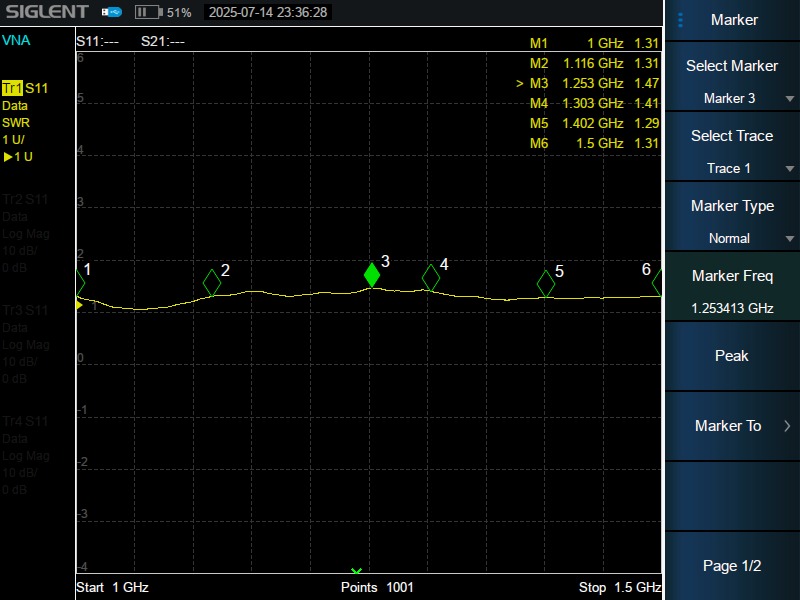This screenshot has height=600, width=800.
Task: Click the M1 1 GHz 1.31 marker row
Action: 594,43
